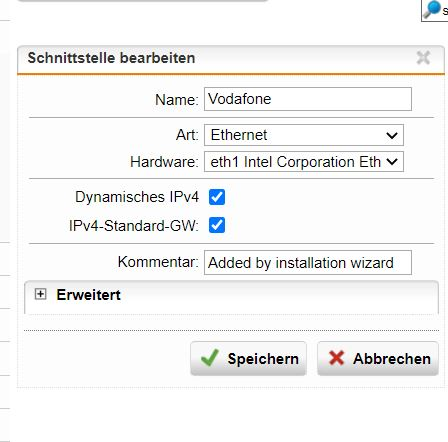Close the Schnittstelle bearbeiten dialog
Image resolution: width=448 pixels, height=442 pixels.
tap(423, 58)
